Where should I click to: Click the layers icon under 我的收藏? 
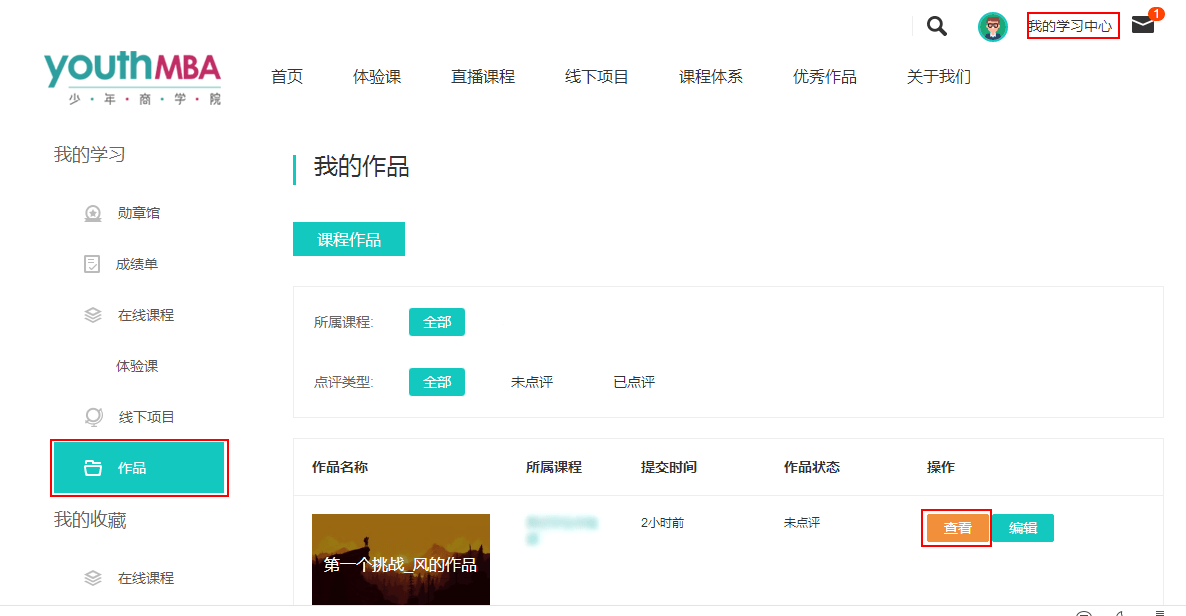point(92,578)
